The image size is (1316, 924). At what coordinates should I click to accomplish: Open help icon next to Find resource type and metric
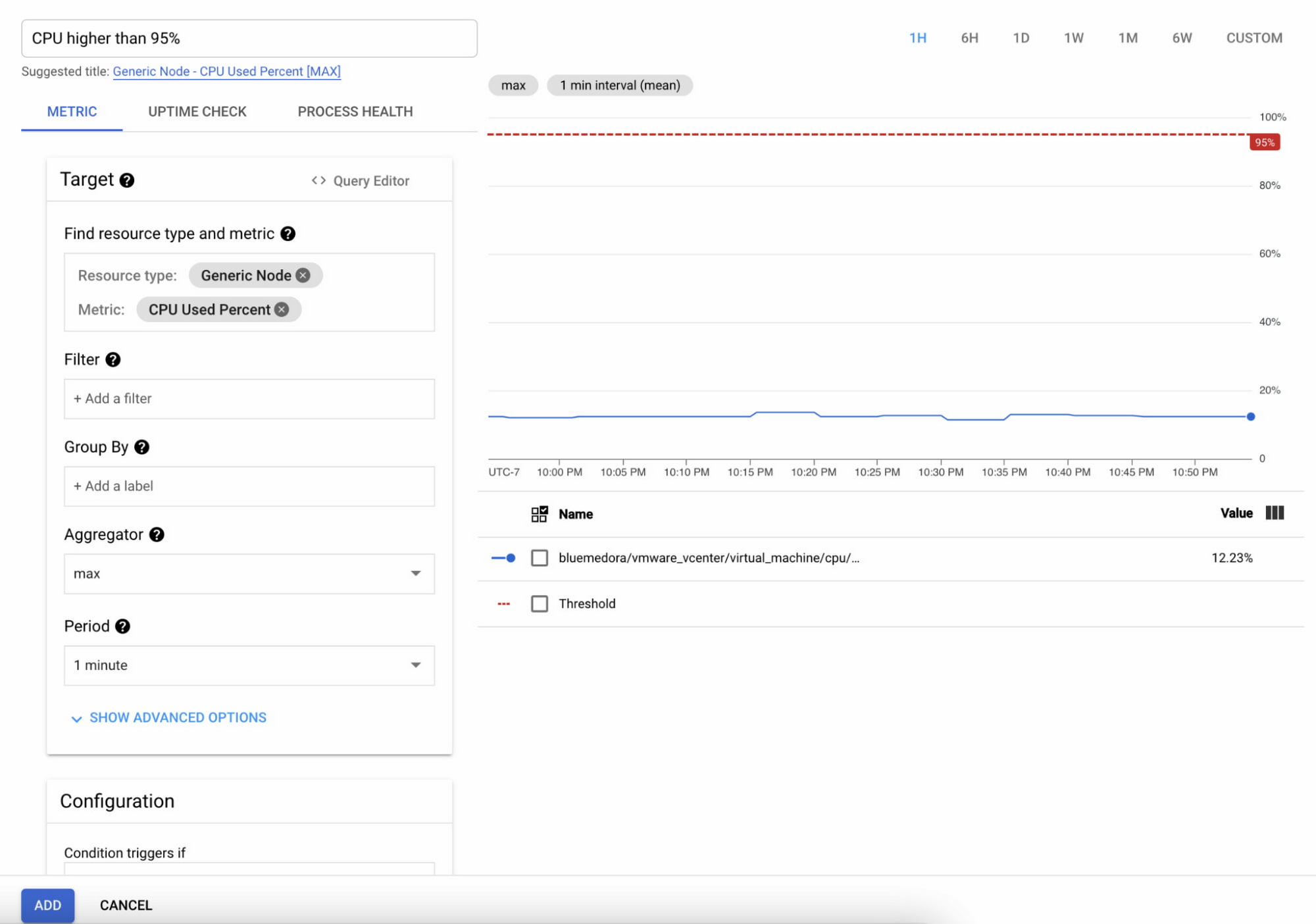point(288,234)
